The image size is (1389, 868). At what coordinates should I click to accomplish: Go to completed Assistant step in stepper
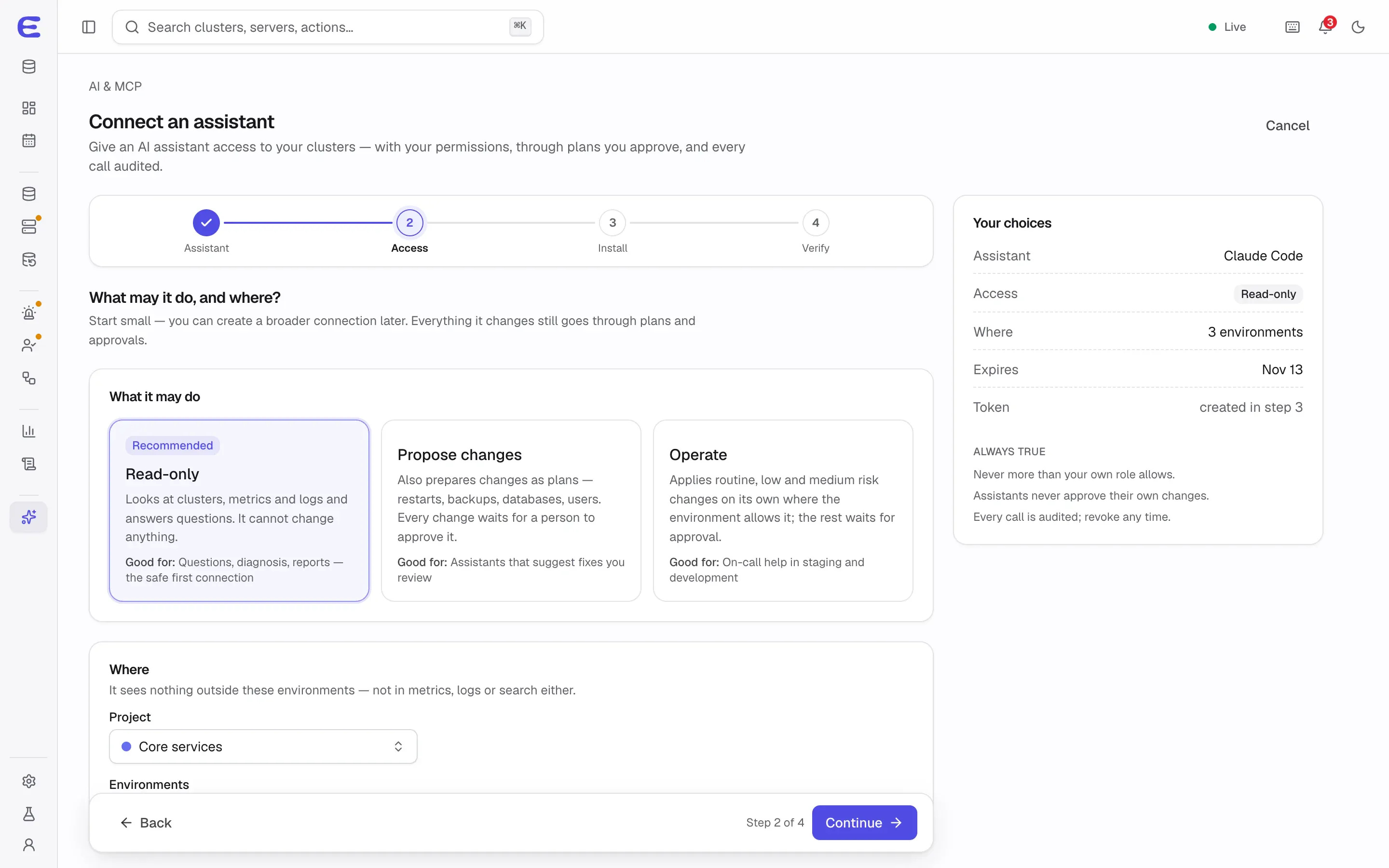(206, 223)
